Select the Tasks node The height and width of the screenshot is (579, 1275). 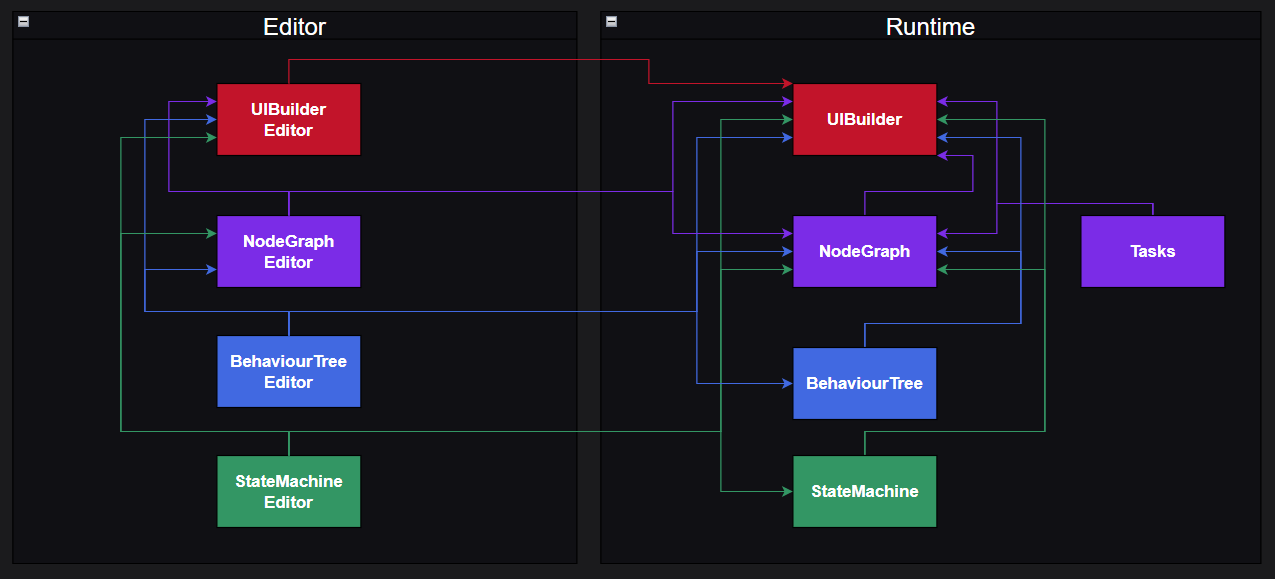point(1152,252)
